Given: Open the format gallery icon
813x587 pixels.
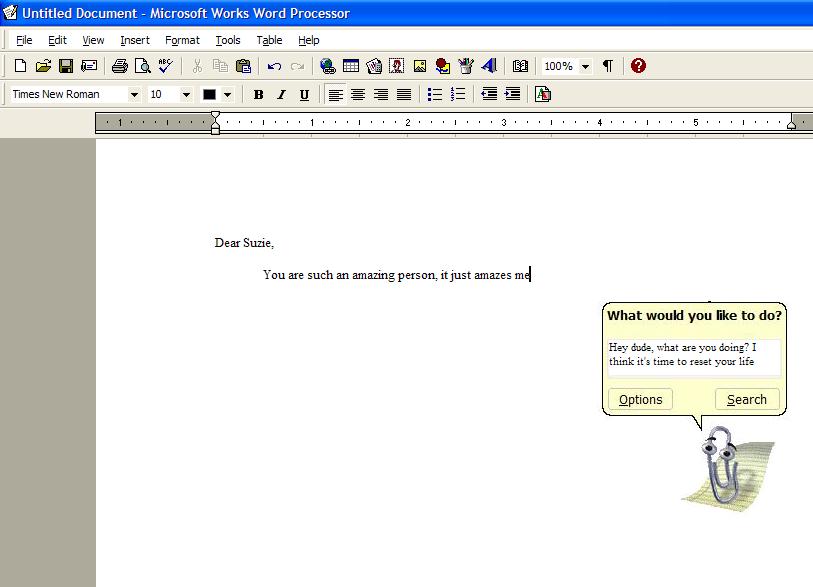Looking at the screenshot, I should (543, 94).
